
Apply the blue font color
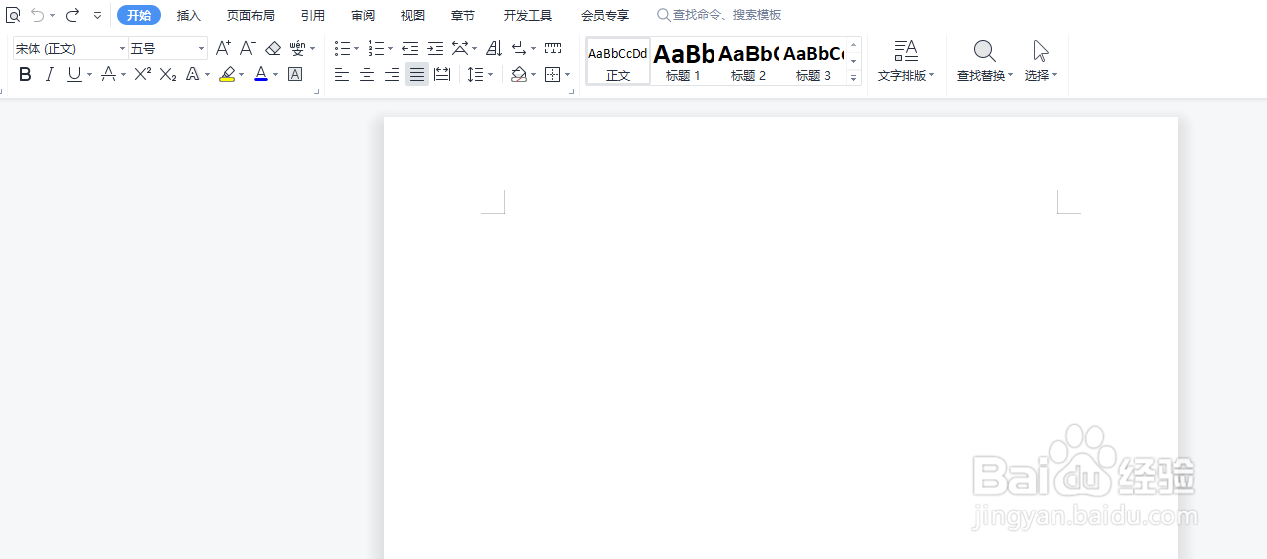(x=261, y=74)
